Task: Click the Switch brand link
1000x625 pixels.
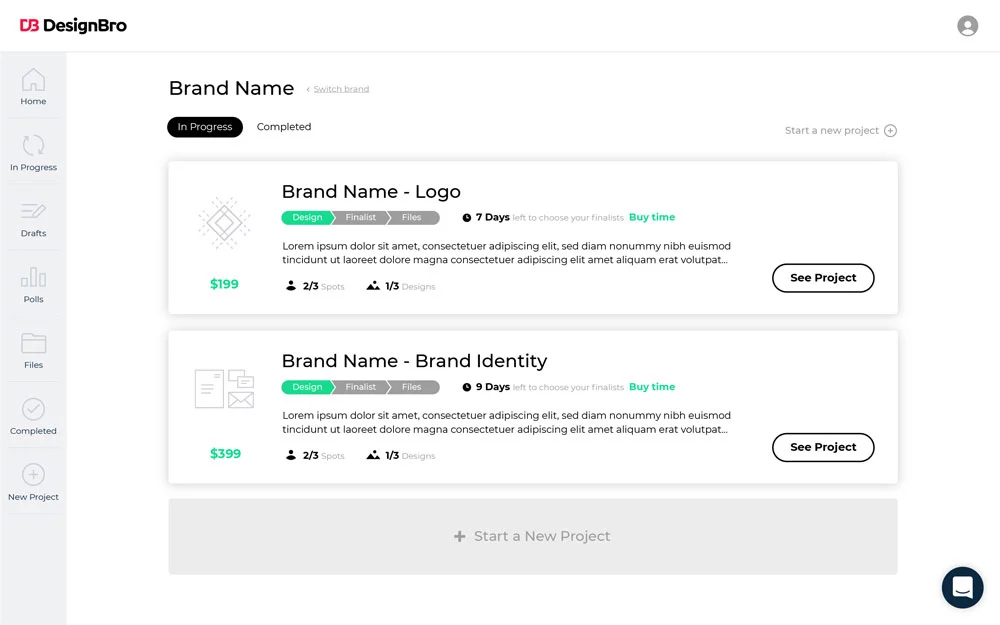Action: [341, 89]
